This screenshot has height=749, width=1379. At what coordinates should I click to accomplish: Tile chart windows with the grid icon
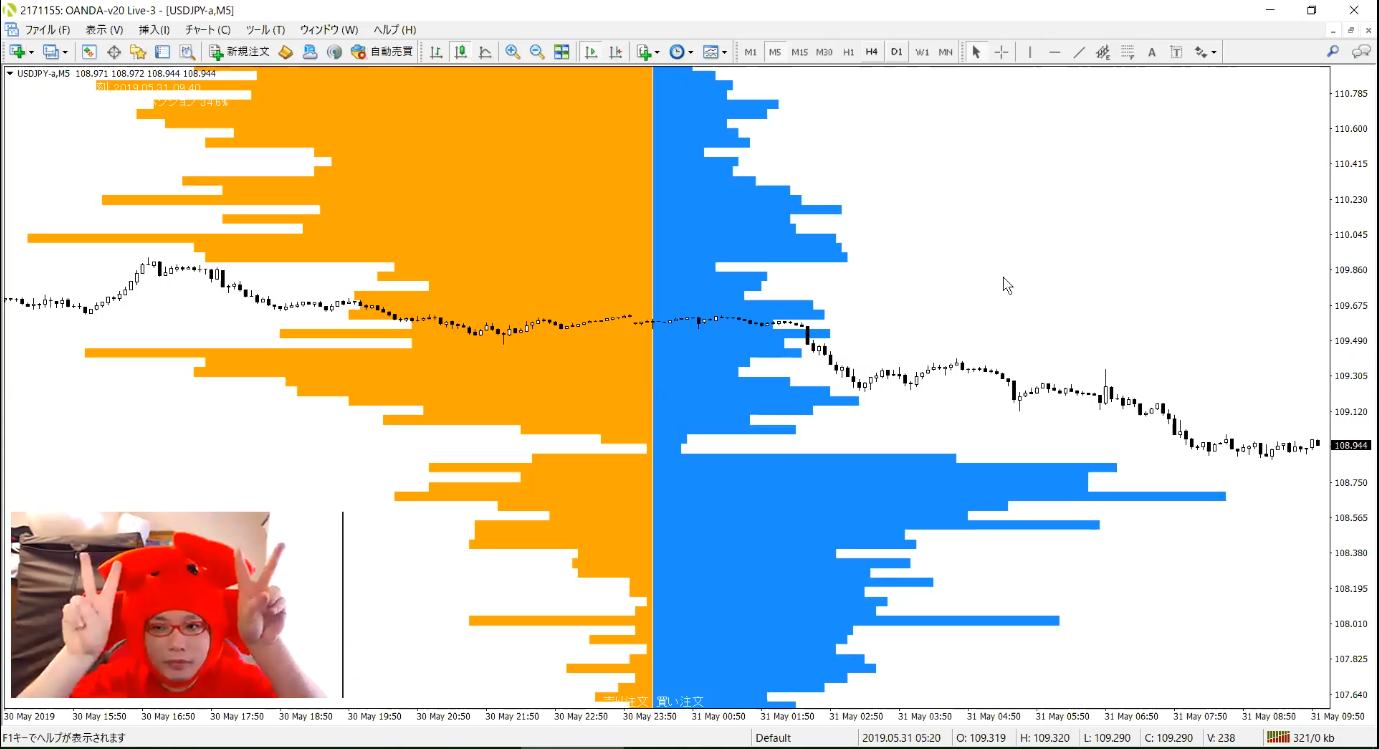pos(562,52)
